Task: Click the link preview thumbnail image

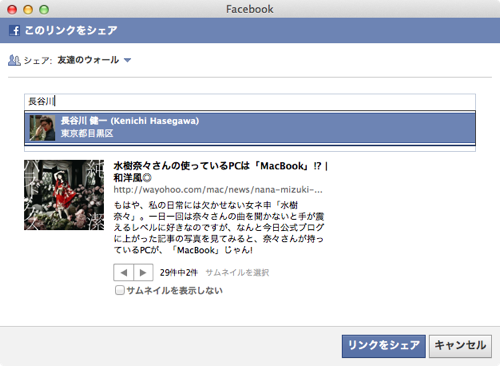Action: click(x=64, y=195)
